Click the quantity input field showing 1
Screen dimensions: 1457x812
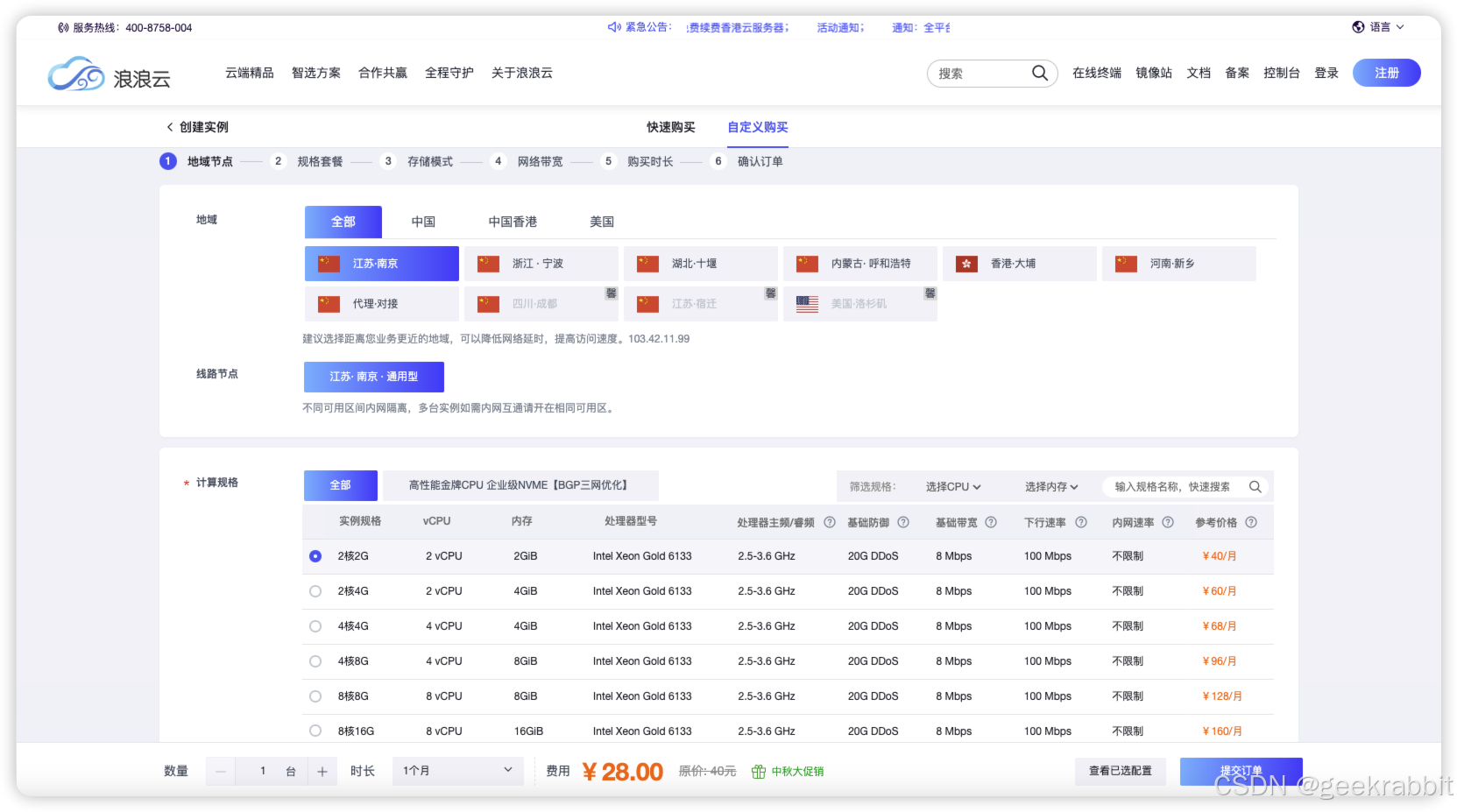263,770
